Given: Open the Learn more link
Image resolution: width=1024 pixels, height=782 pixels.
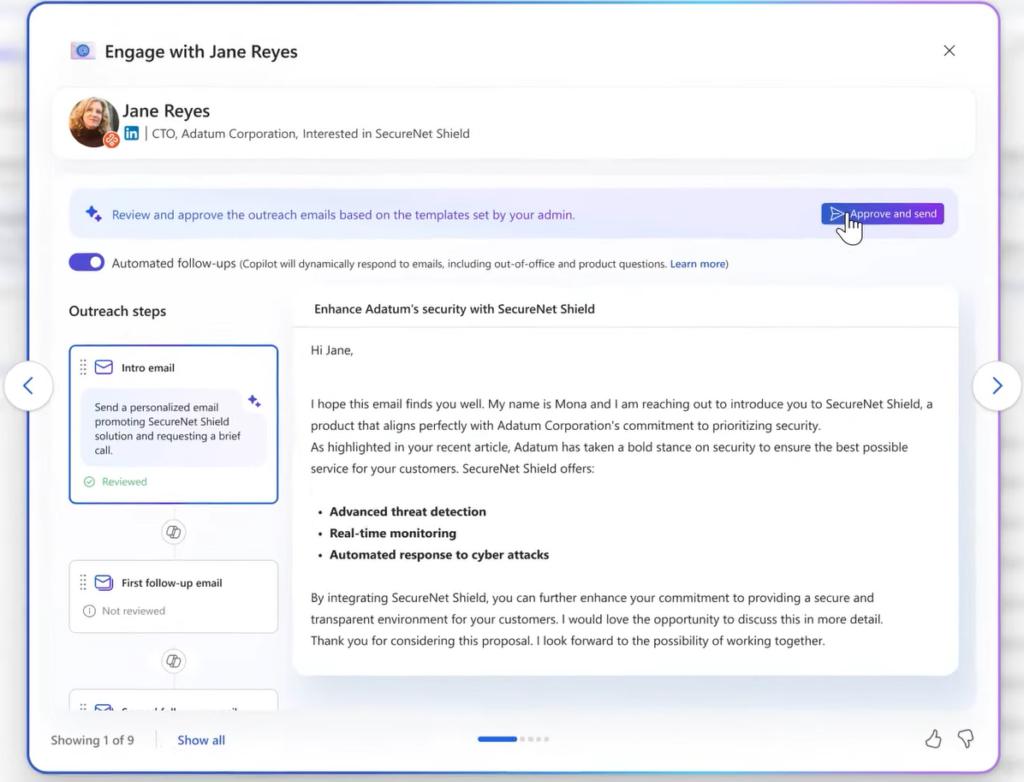Looking at the screenshot, I should click(x=697, y=264).
